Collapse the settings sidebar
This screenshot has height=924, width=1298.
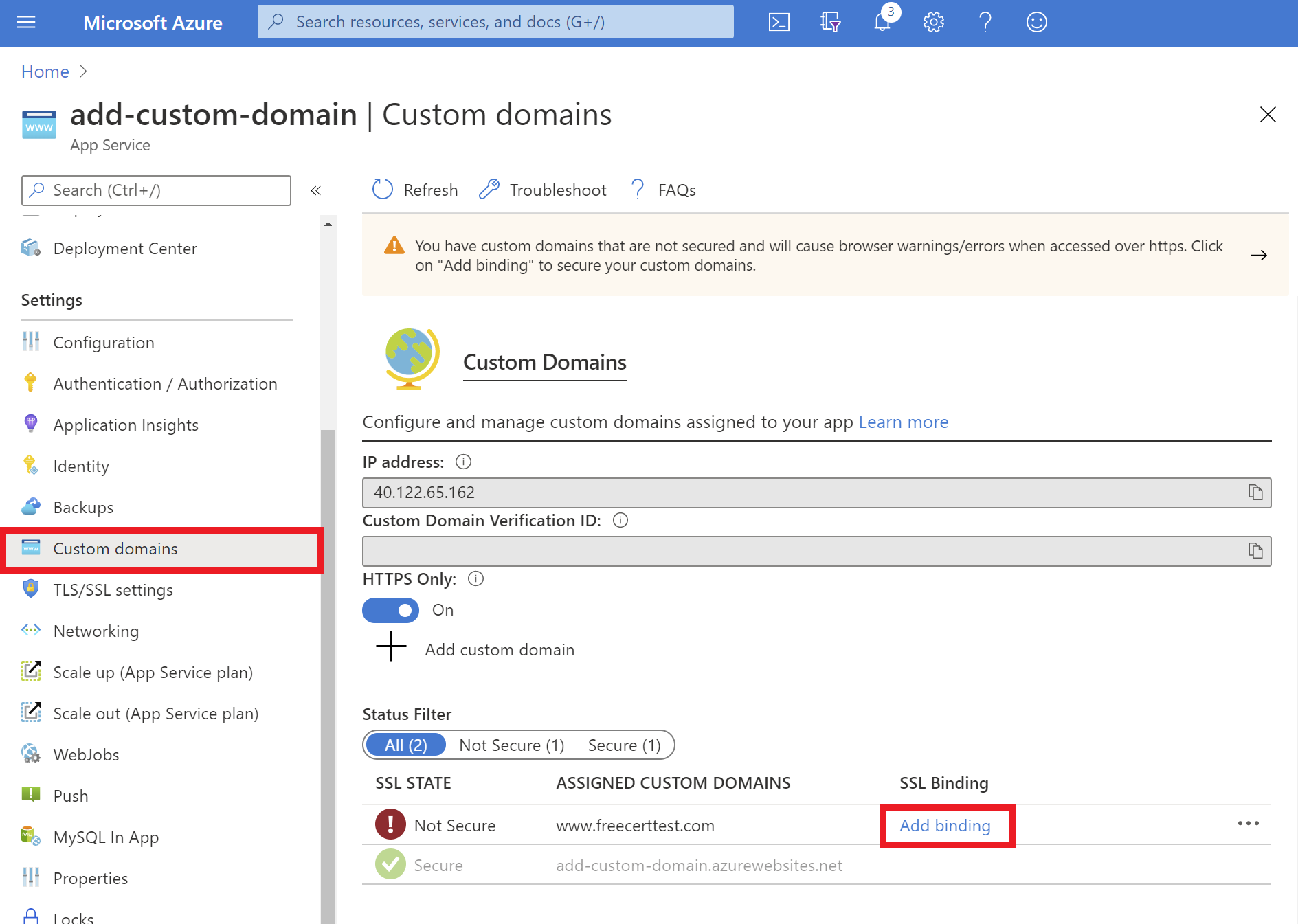315,190
